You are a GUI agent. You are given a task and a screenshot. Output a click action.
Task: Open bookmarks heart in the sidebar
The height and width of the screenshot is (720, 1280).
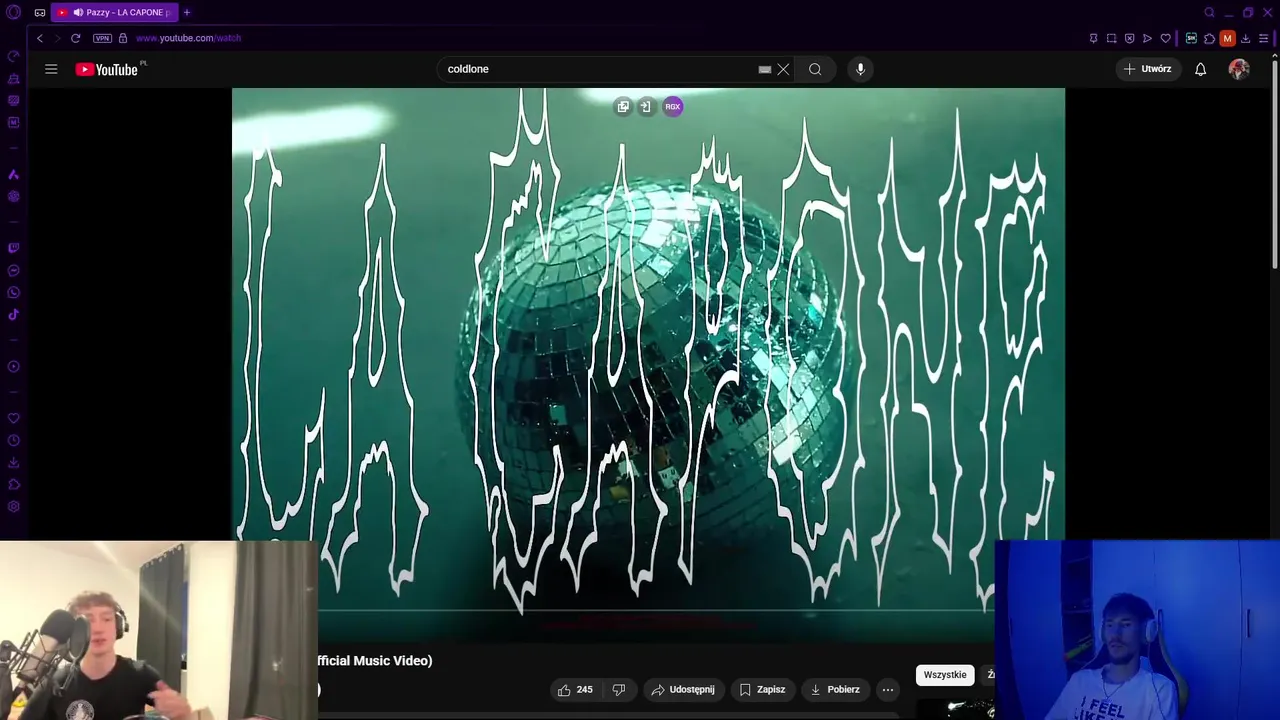pos(13,419)
